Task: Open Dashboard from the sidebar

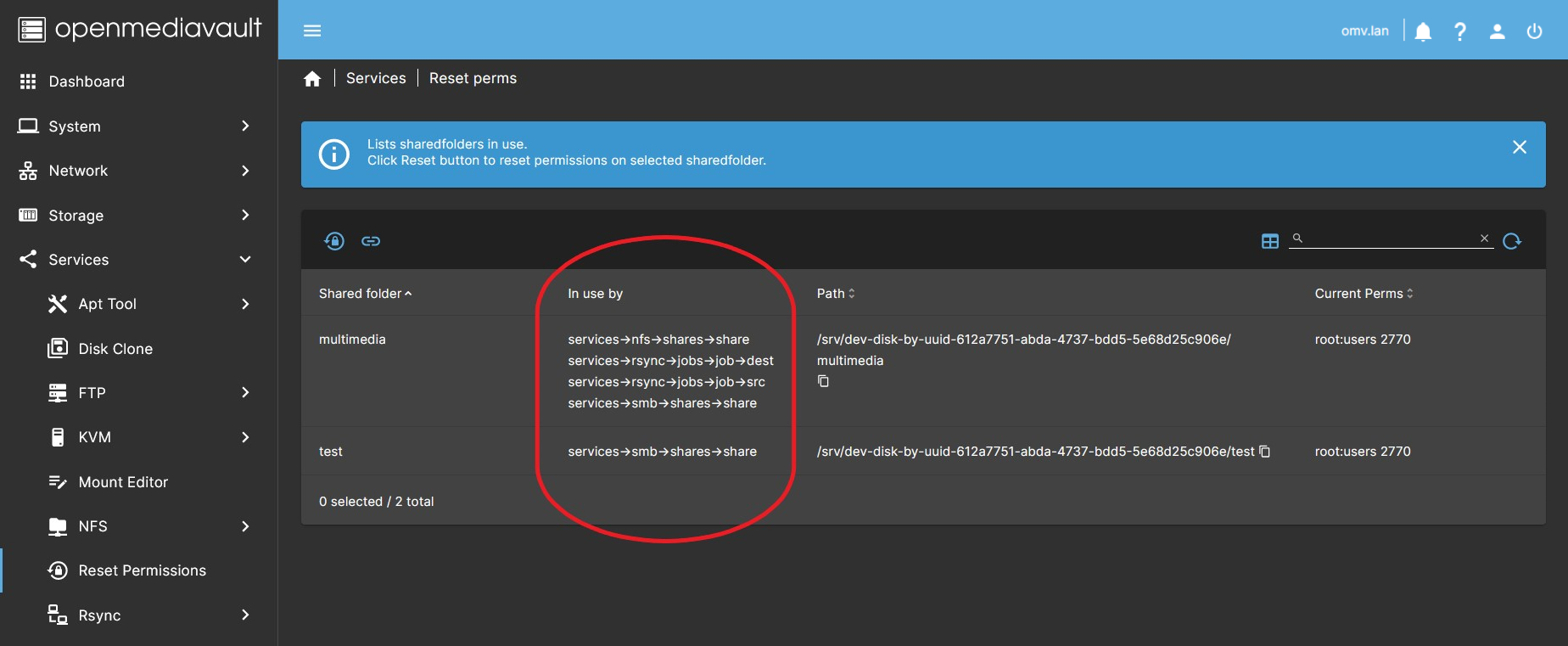Action: (87, 81)
